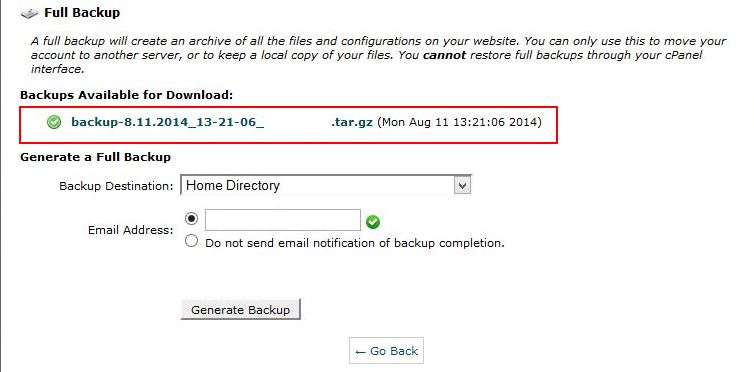Focus the Email Address text field
The height and width of the screenshot is (372, 754).
283,220
